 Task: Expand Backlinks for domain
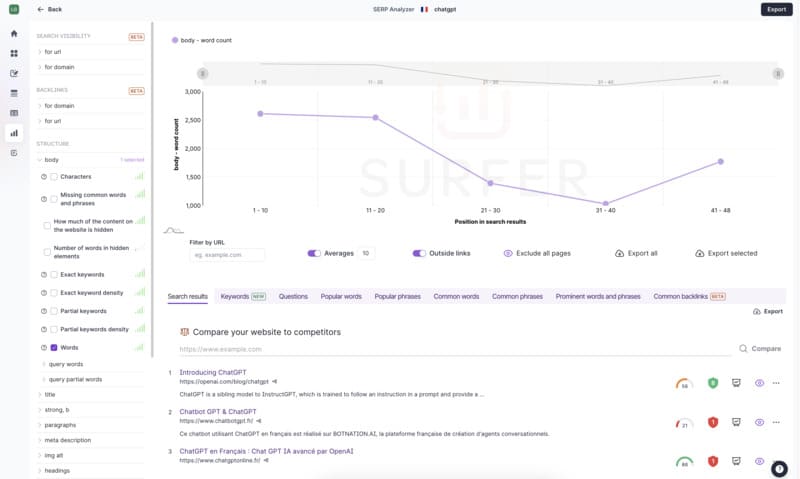pos(59,106)
